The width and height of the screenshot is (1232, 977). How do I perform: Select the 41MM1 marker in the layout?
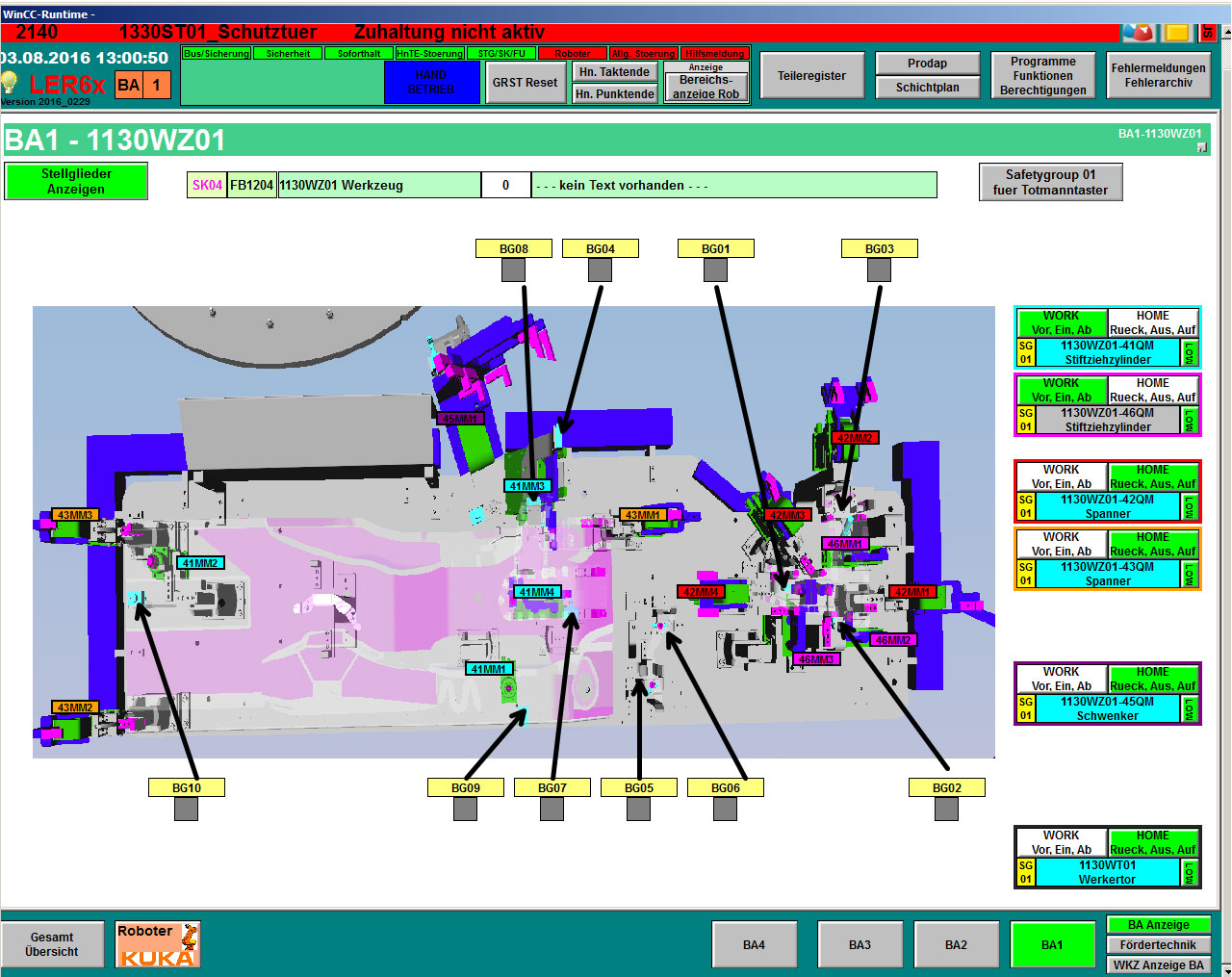(489, 669)
